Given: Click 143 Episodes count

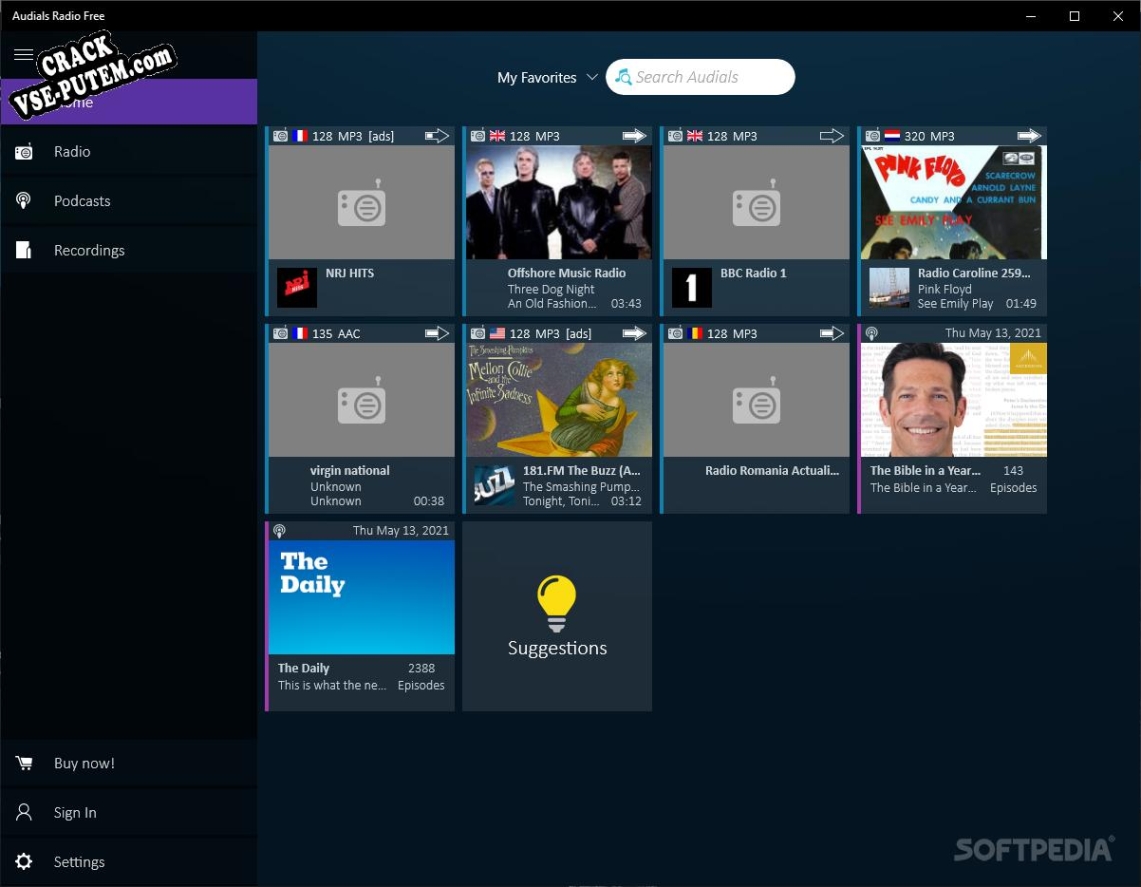Looking at the screenshot, I should (1013, 480).
